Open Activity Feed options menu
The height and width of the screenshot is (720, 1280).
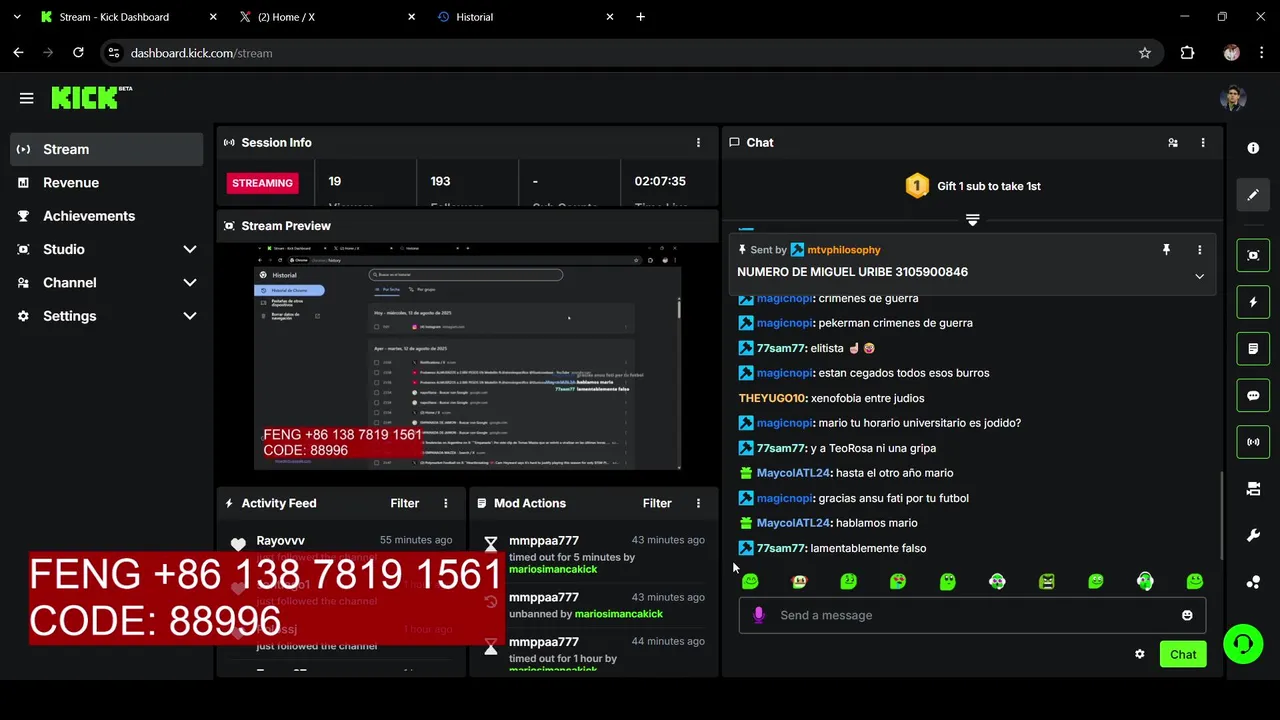point(446,503)
